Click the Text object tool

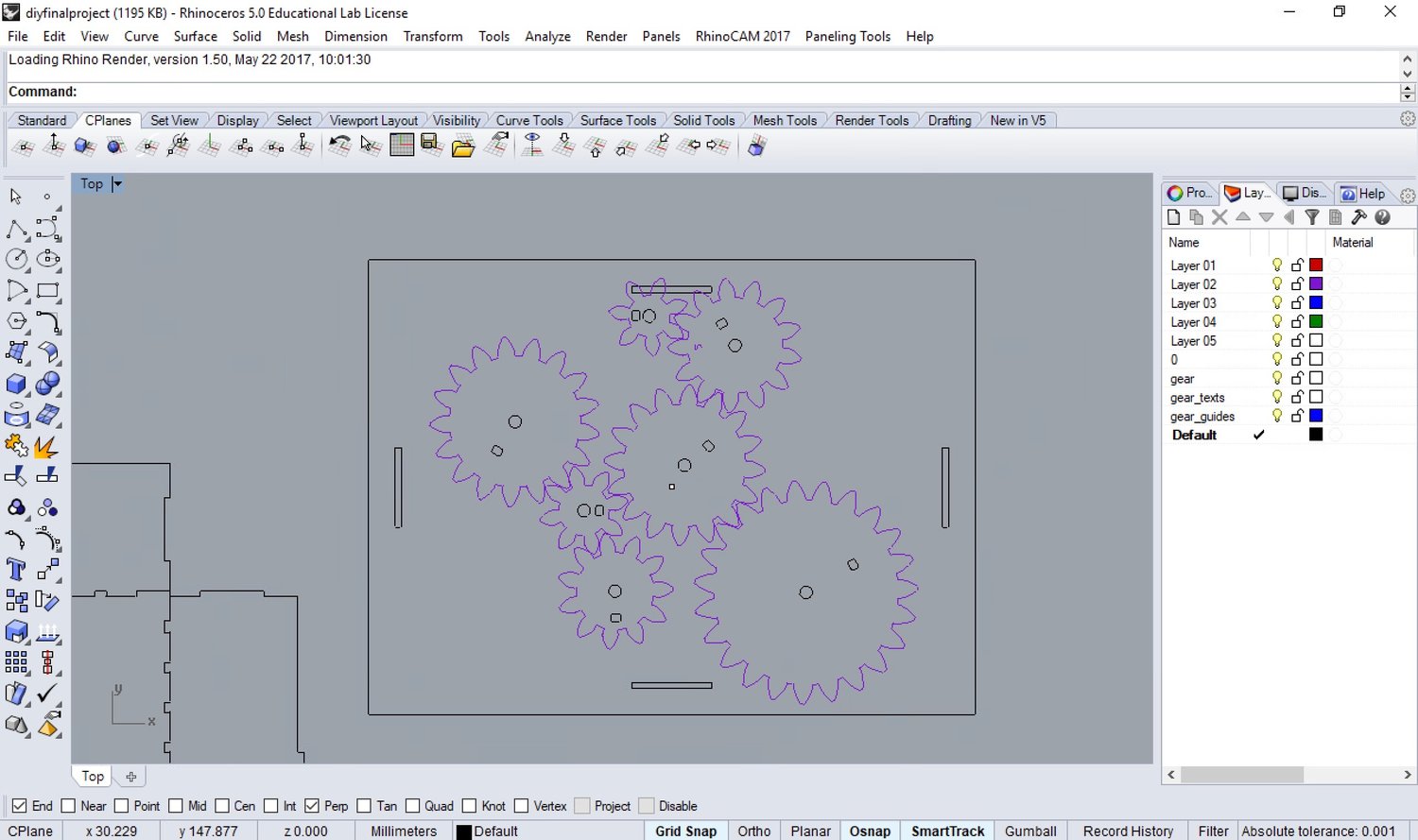click(16, 569)
